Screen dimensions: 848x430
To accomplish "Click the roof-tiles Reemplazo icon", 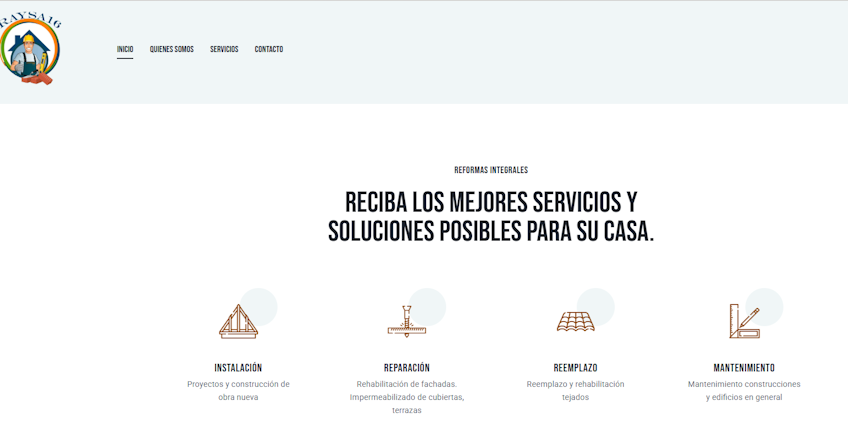I will pyautogui.click(x=575, y=321).
